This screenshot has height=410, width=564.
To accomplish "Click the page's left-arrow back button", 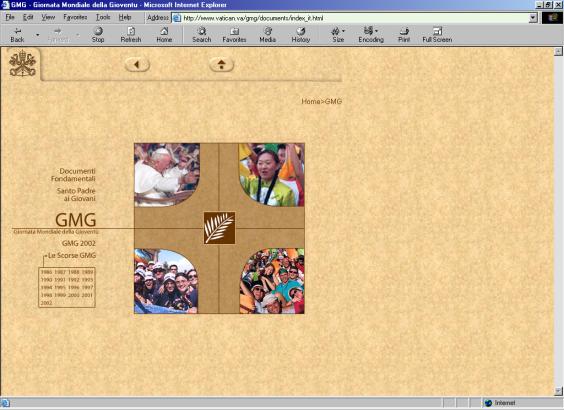I will tap(137, 65).
